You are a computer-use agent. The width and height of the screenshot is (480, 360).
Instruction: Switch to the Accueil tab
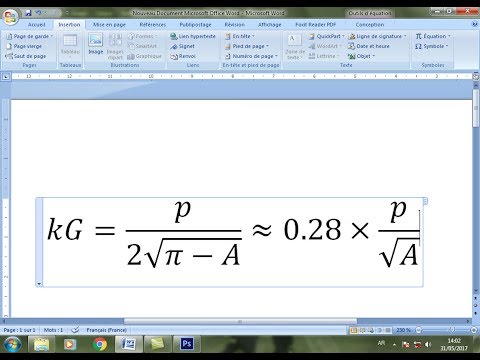click(36, 24)
